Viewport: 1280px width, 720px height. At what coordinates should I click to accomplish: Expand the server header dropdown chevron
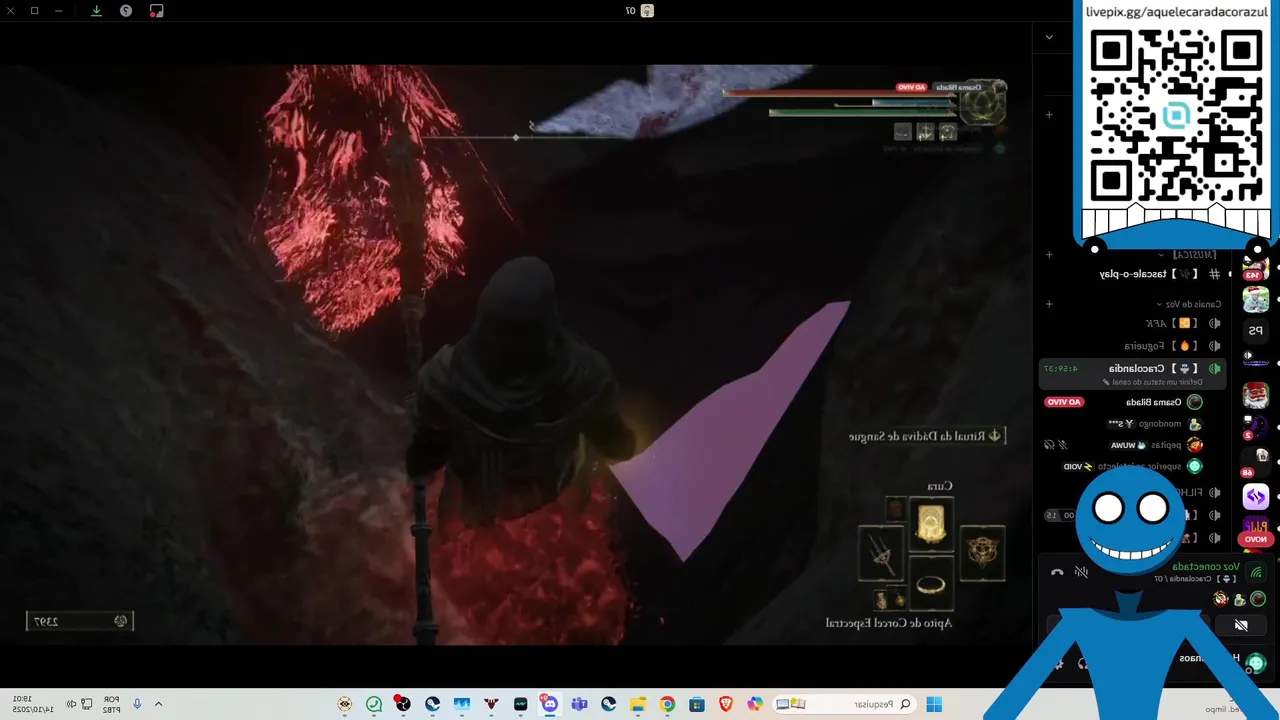[1048, 37]
